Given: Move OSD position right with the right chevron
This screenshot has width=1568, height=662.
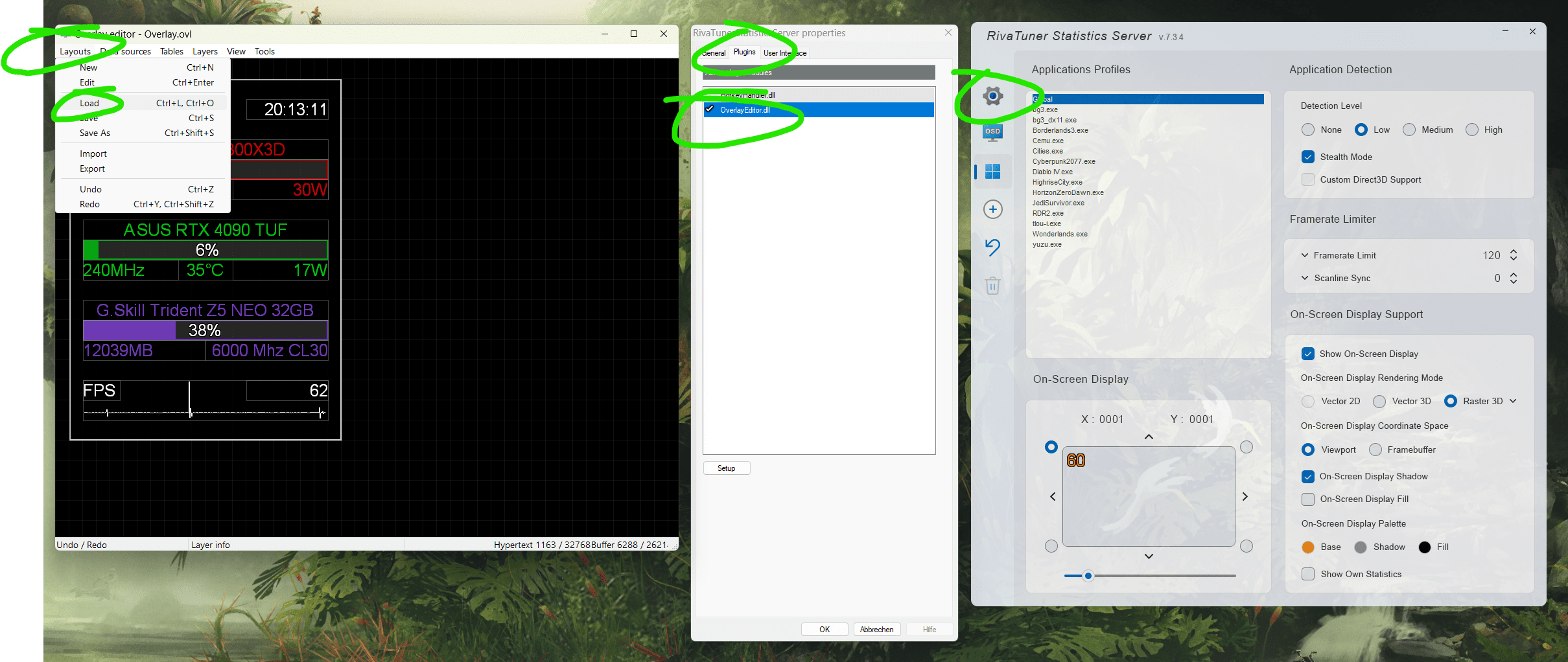Looking at the screenshot, I should (x=1245, y=496).
